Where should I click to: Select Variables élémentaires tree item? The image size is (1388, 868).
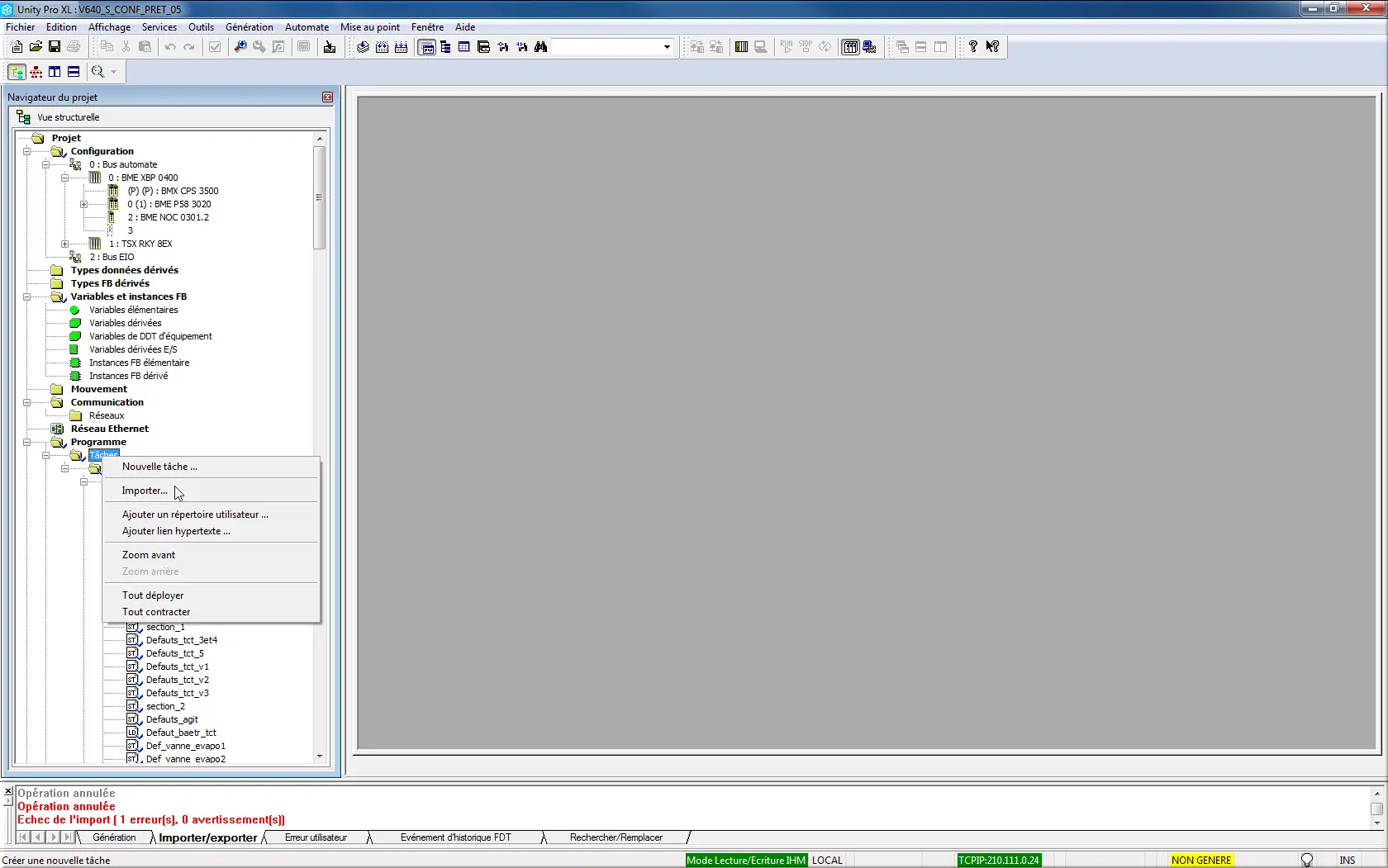(133, 310)
